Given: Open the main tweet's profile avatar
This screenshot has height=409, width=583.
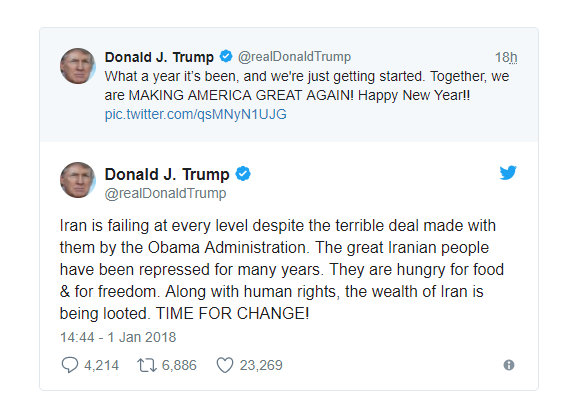Looking at the screenshot, I should click(78, 180).
